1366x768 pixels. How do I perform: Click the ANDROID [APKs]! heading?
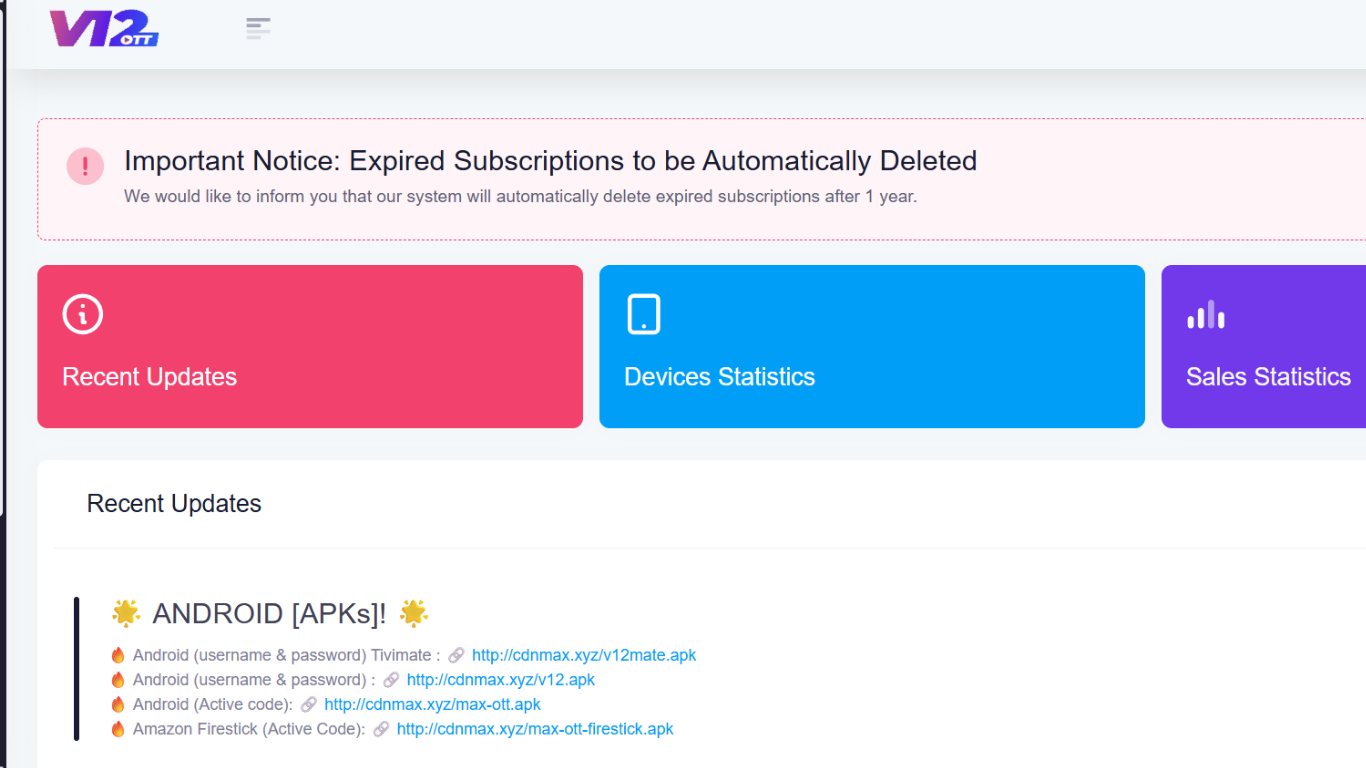click(x=269, y=613)
